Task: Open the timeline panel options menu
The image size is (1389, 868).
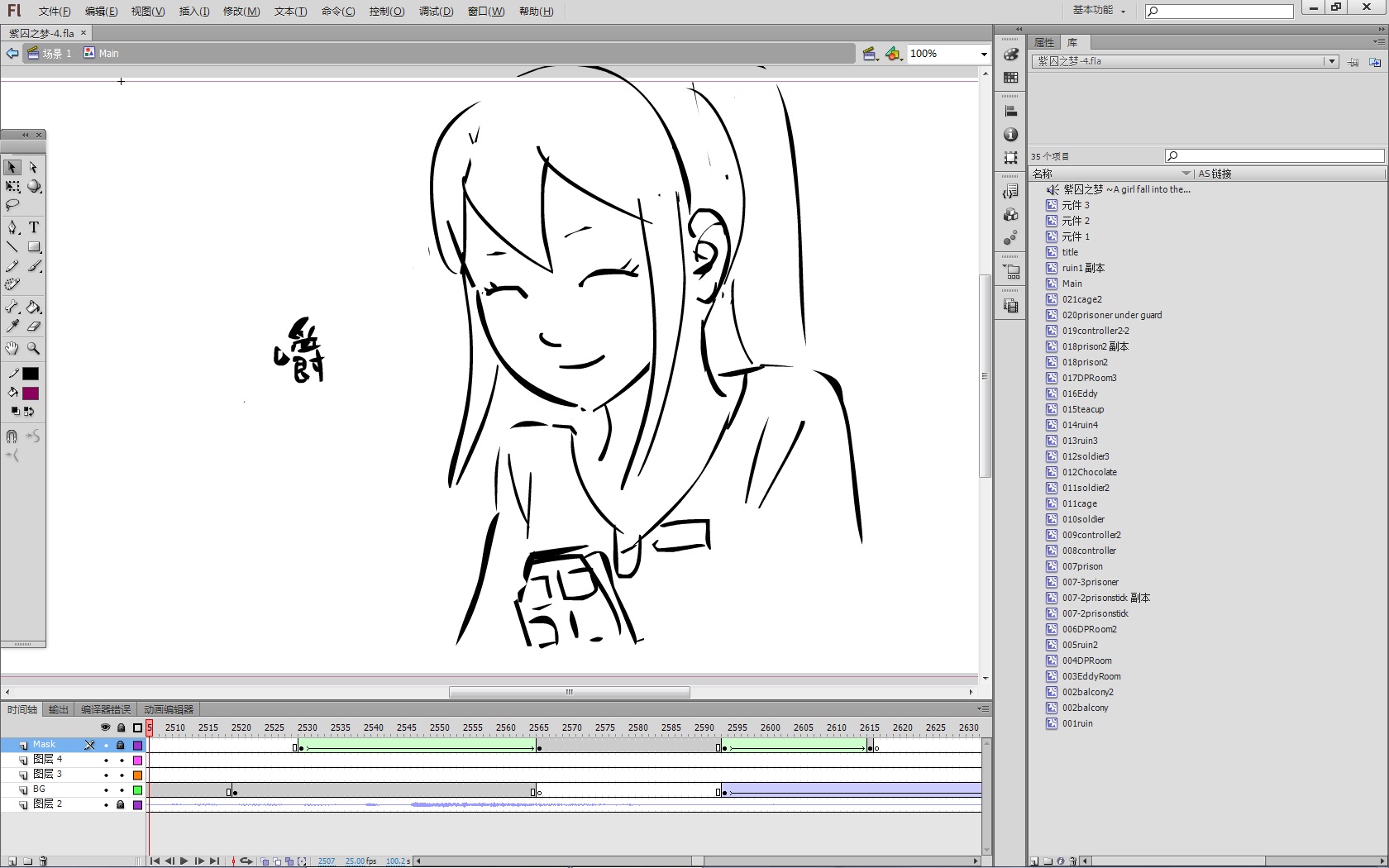Action: click(x=983, y=709)
